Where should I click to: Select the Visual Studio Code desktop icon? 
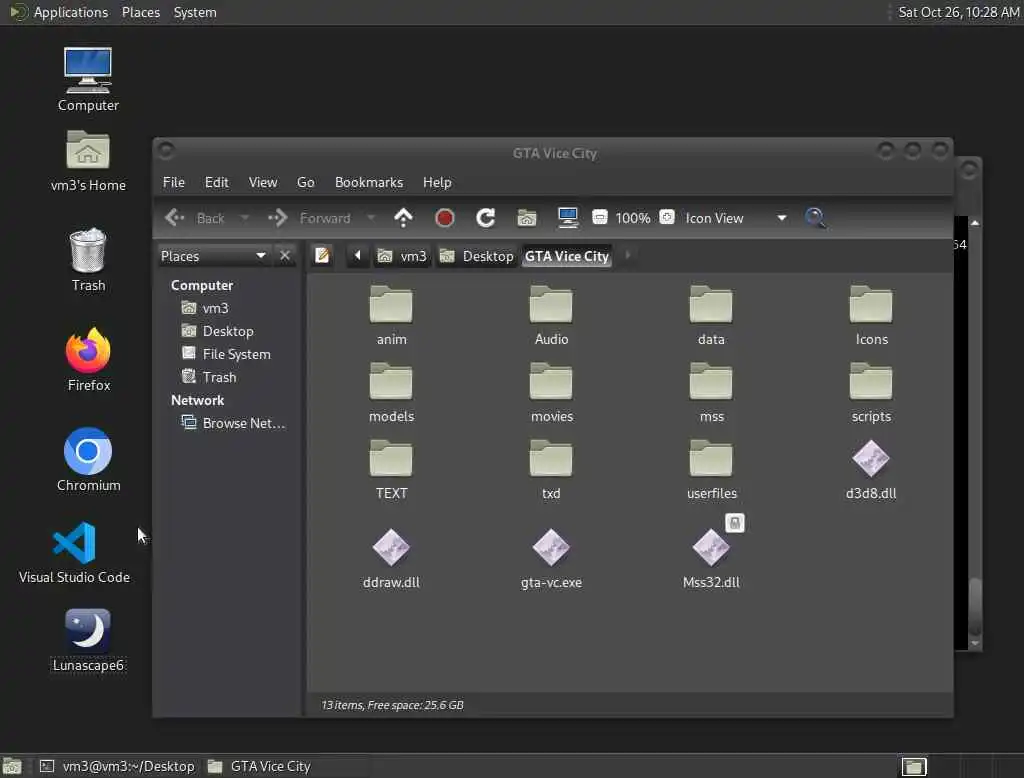click(x=74, y=552)
